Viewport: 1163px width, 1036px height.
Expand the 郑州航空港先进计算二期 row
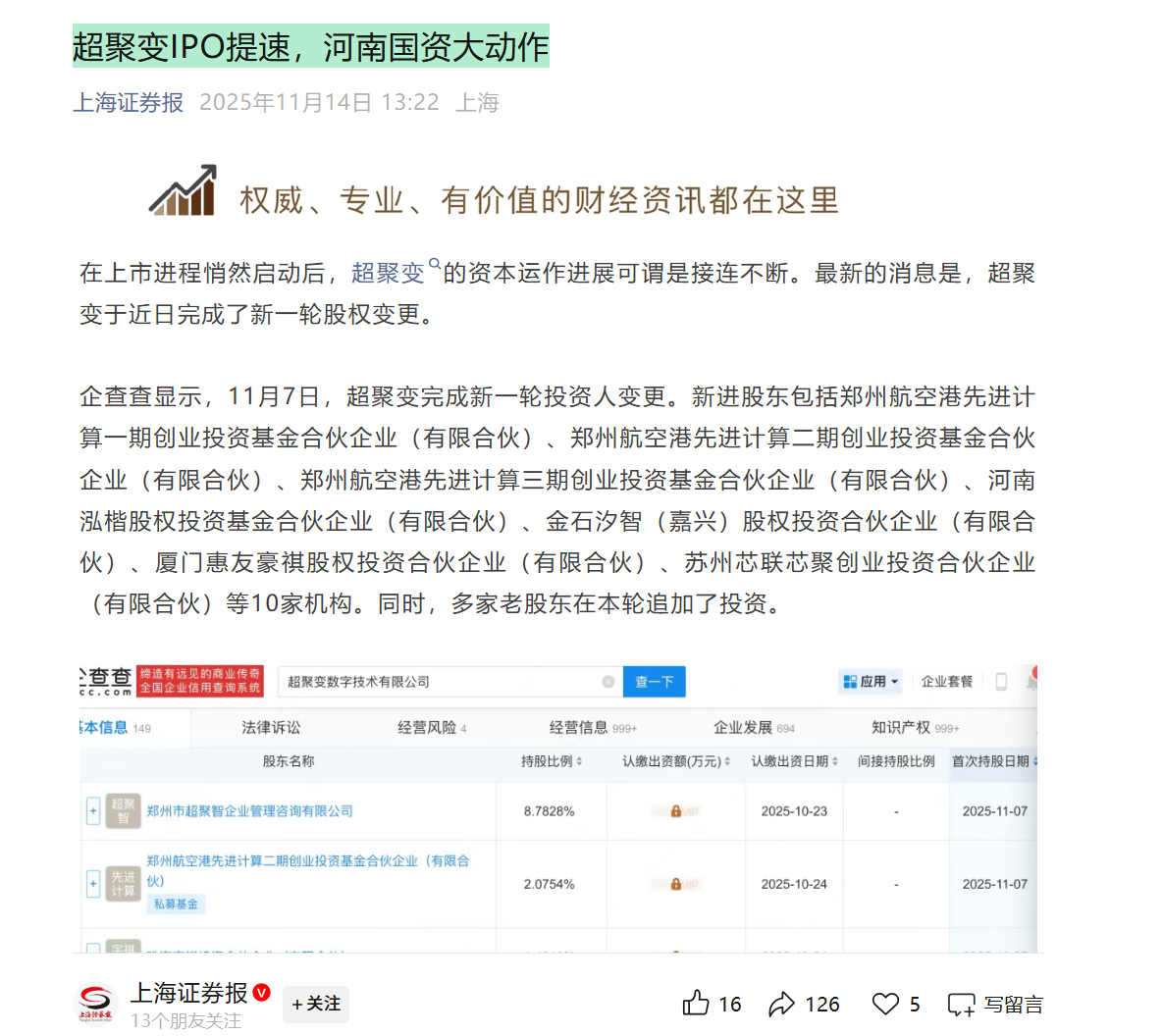92,884
